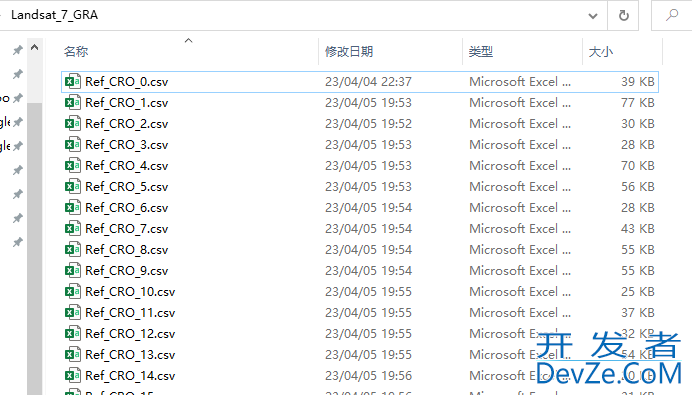Click size 39 KB of Ref_CRO_0.csv
The image size is (692, 395).
[638, 82]
